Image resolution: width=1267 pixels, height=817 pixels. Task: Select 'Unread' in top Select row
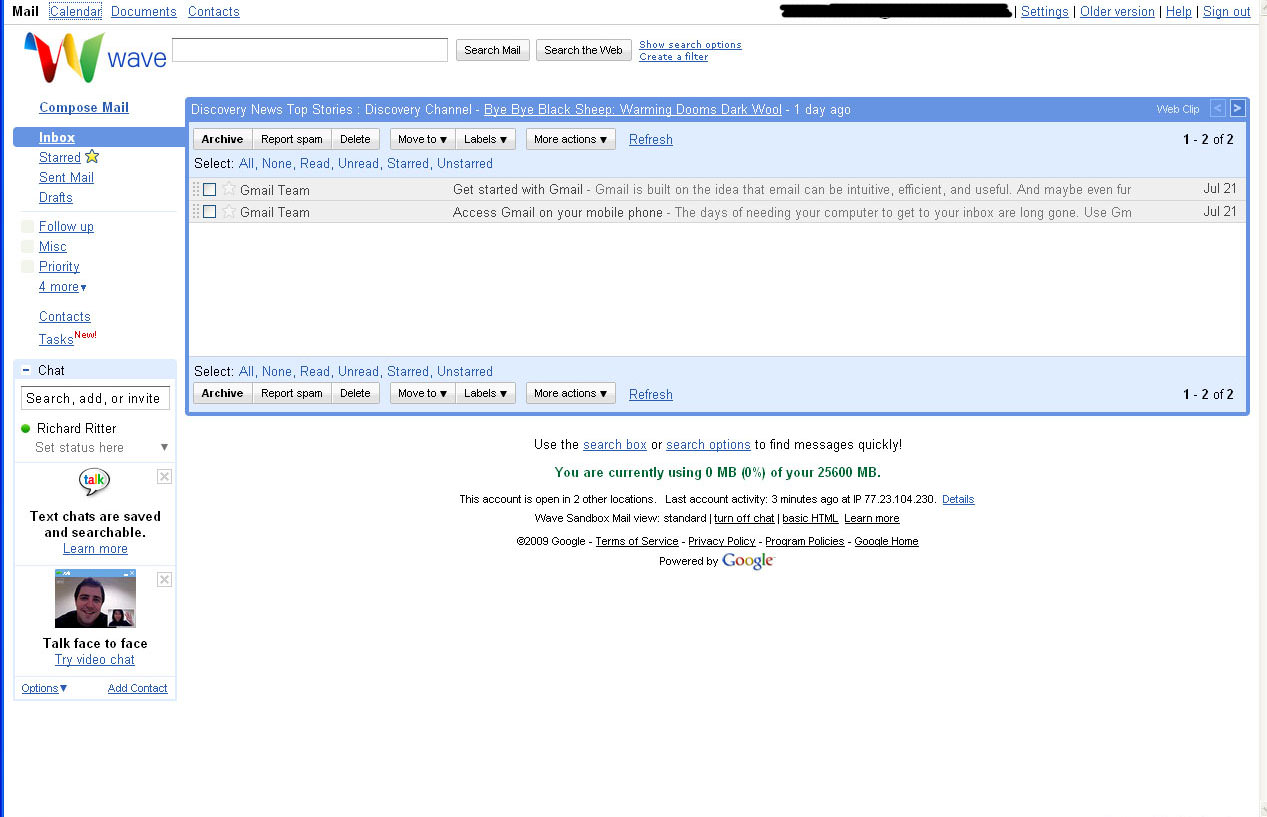[358, 163]
